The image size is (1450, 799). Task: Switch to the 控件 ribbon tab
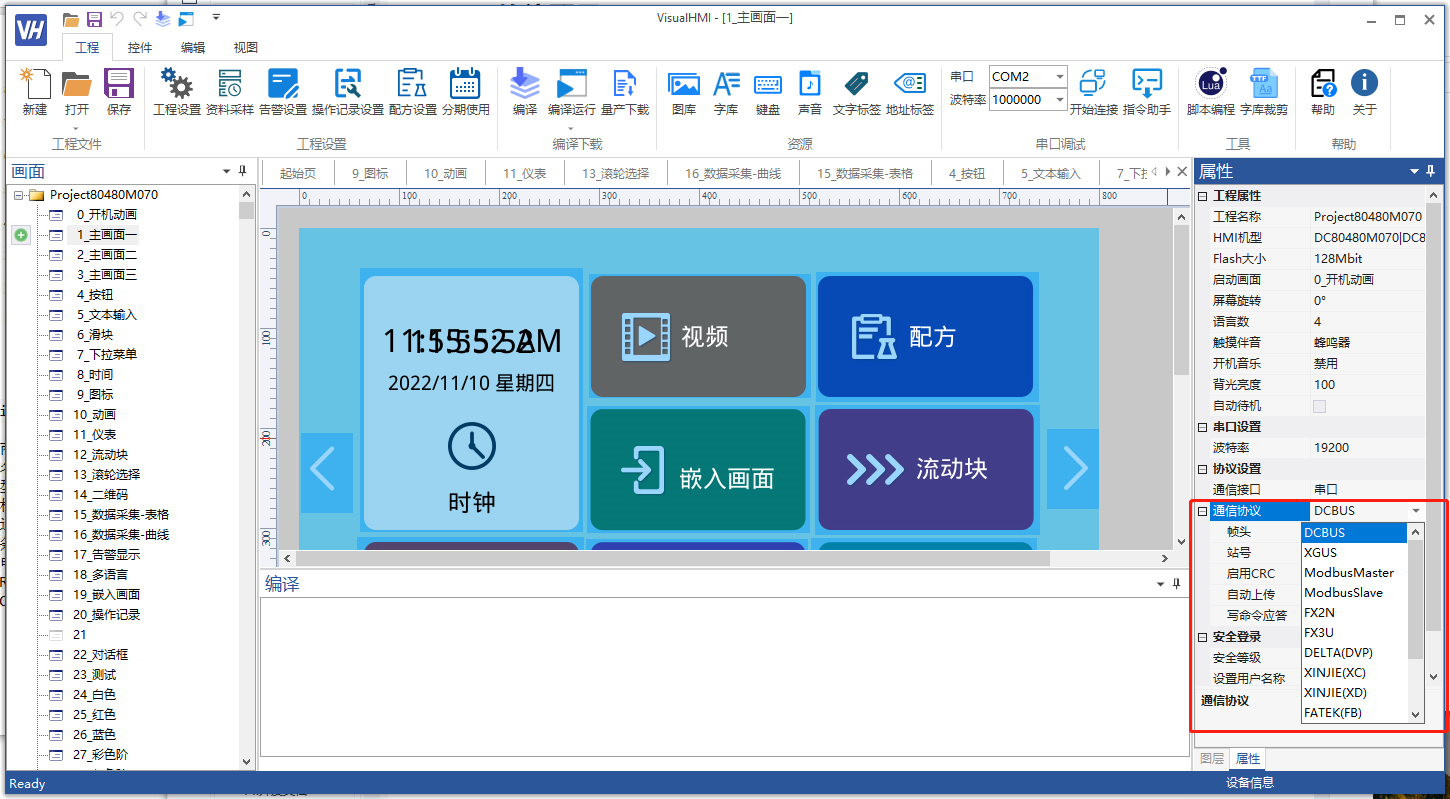click(140, 47)
